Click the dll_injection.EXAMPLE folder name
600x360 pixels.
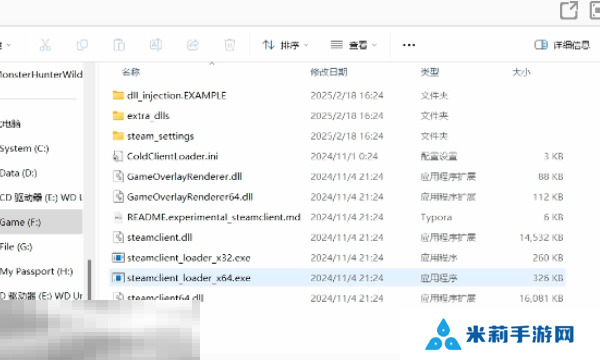click(x=176, y=95)
